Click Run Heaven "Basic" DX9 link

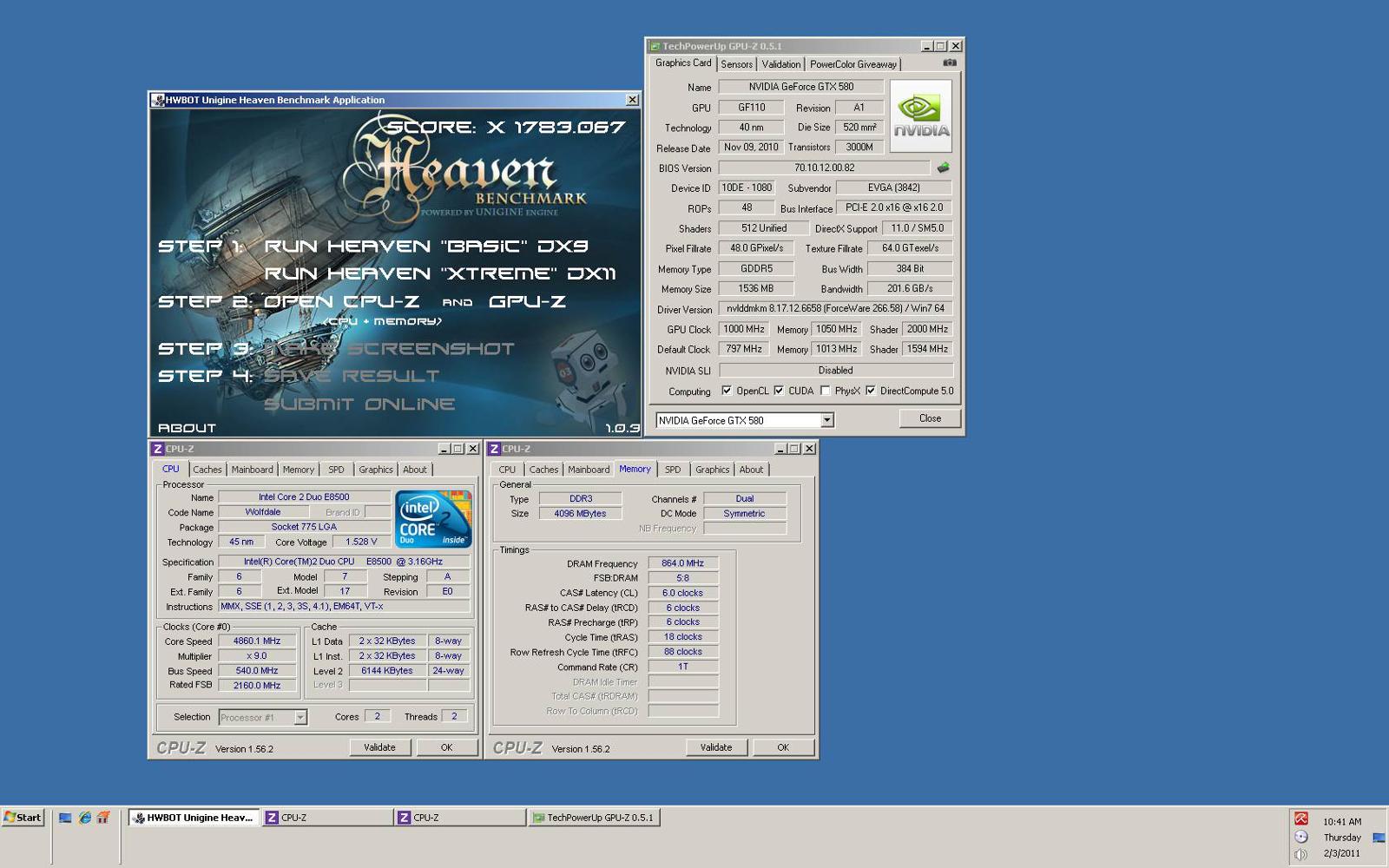(x=426, y=247)
